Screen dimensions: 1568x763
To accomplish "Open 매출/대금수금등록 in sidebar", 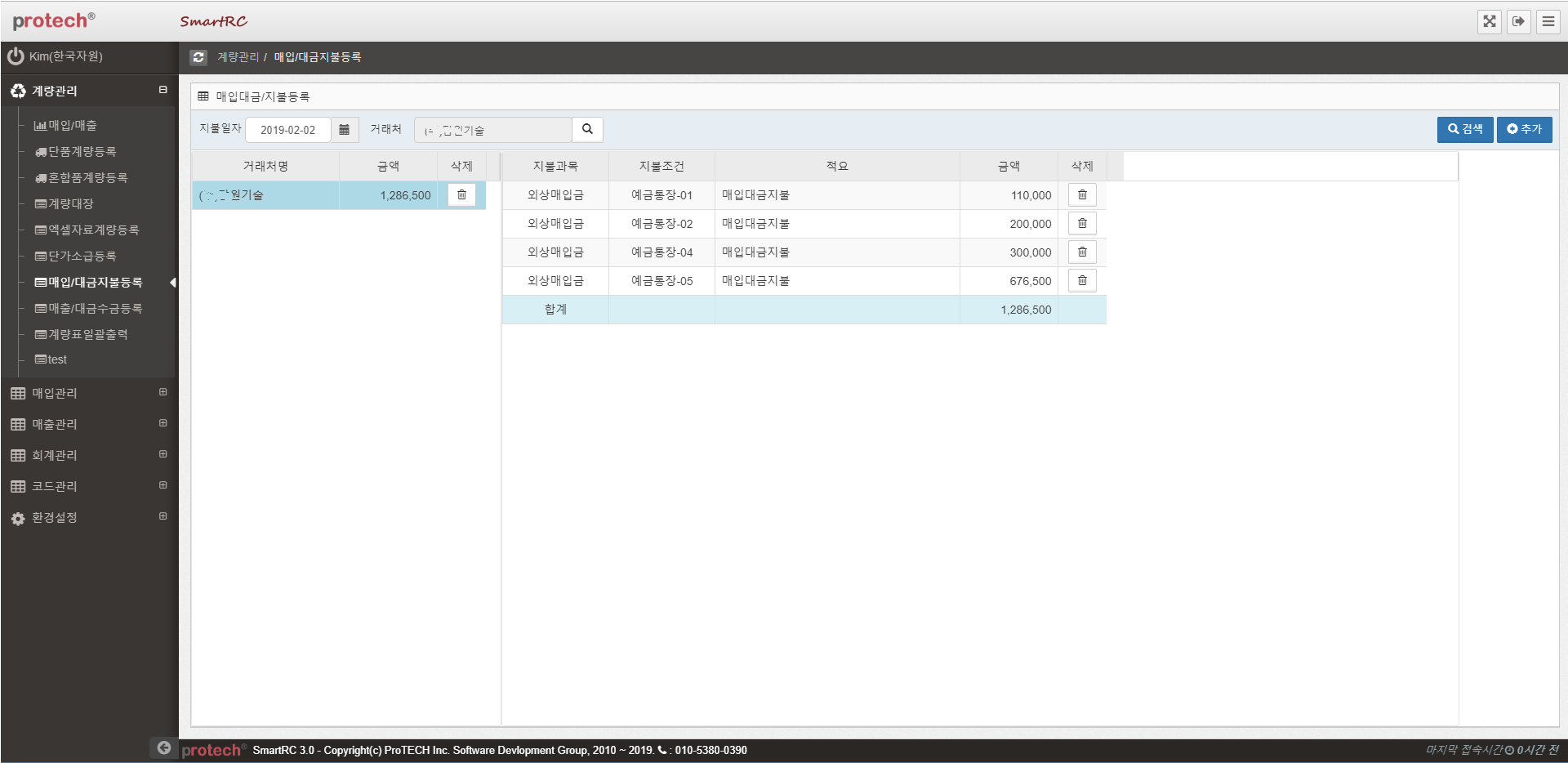I will 95,309.
